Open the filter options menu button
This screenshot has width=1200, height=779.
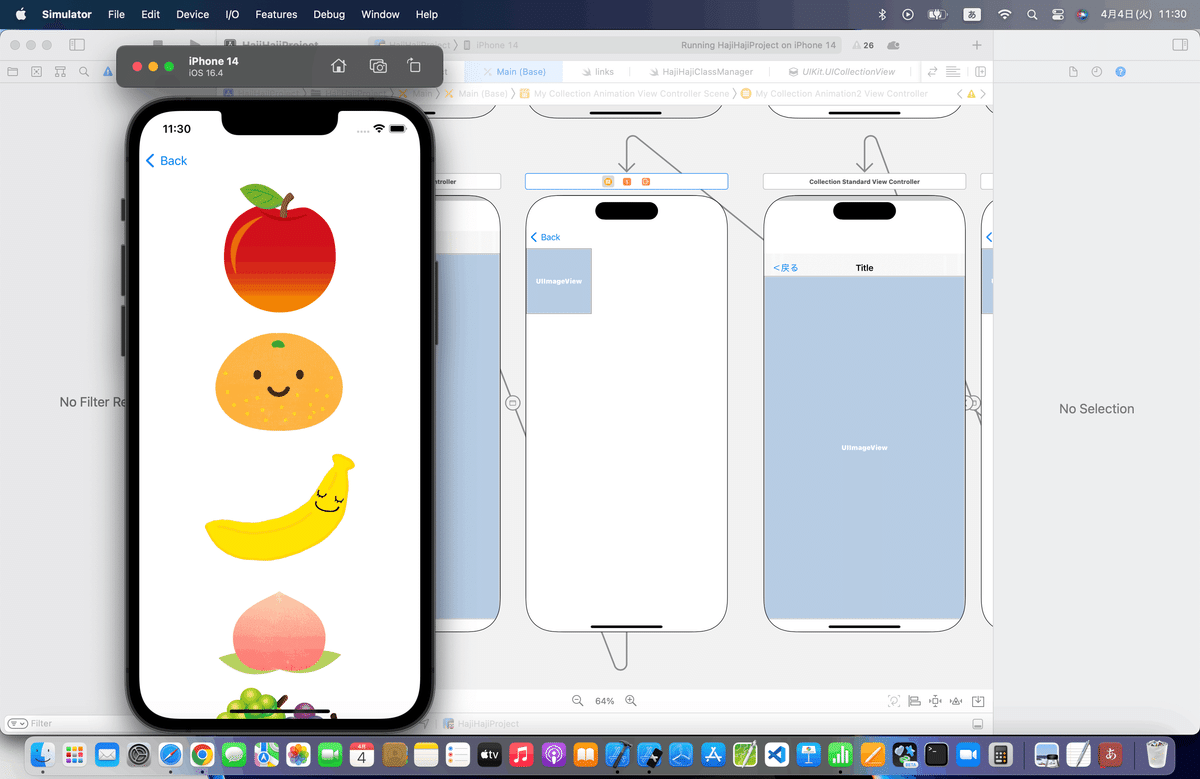(16, 723)
